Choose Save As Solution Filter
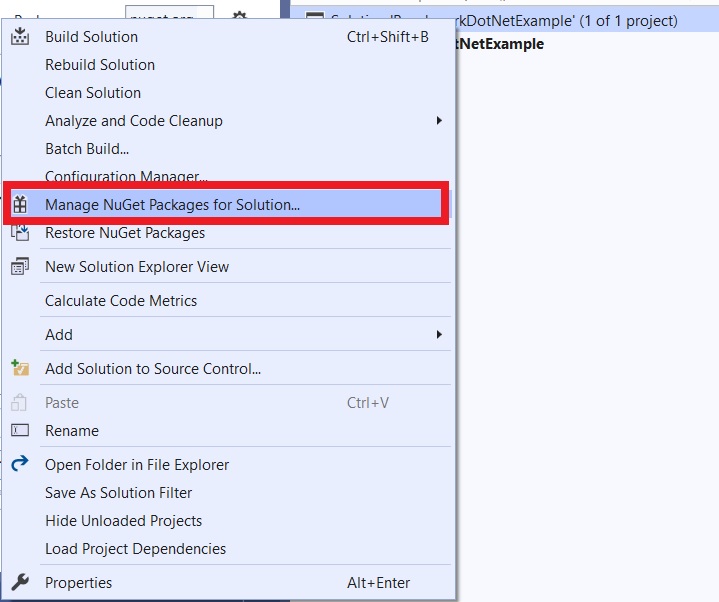The height and width of the screenshot is (602, 719). pos(118,493)
